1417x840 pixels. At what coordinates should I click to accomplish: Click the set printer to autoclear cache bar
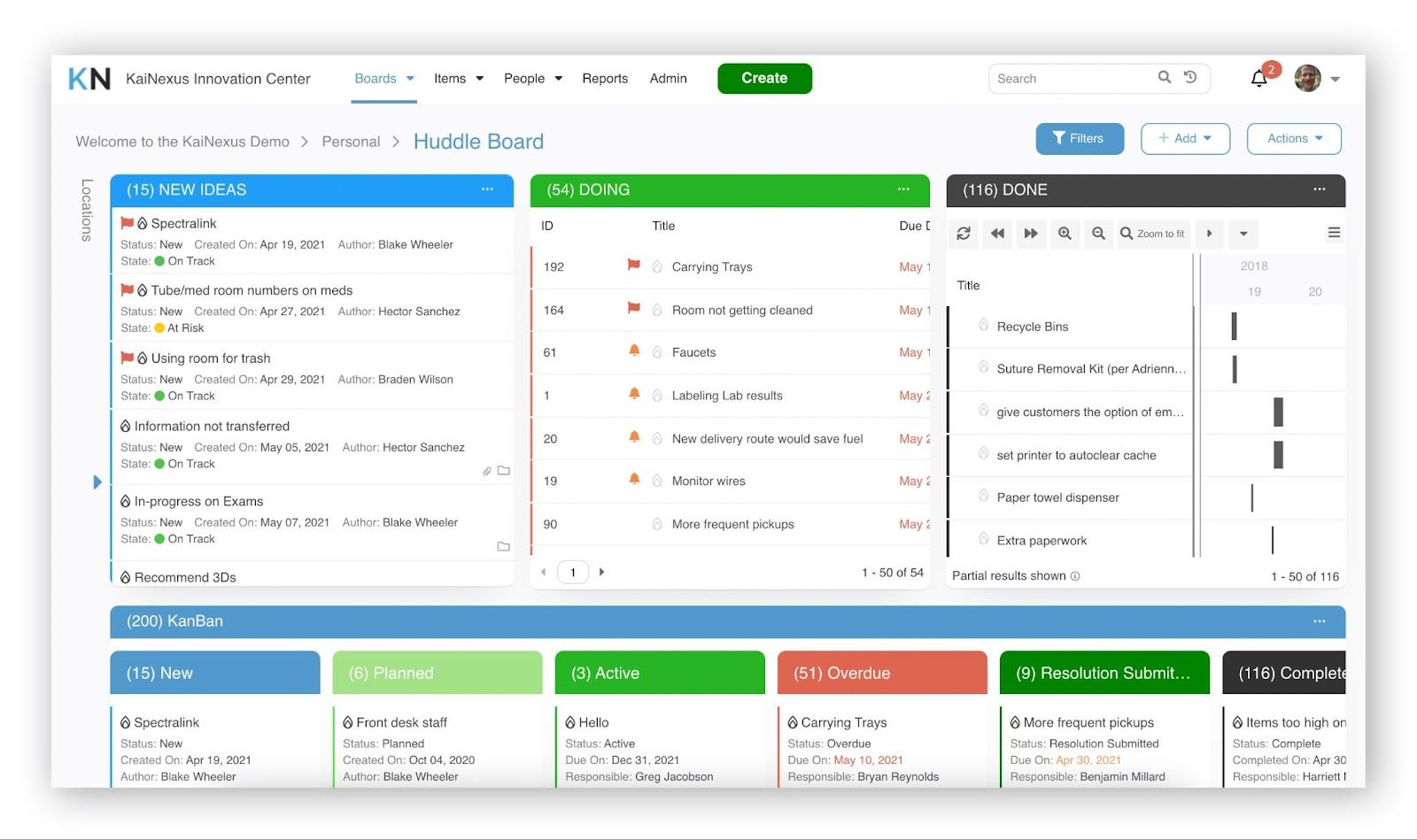[1278, 455]
